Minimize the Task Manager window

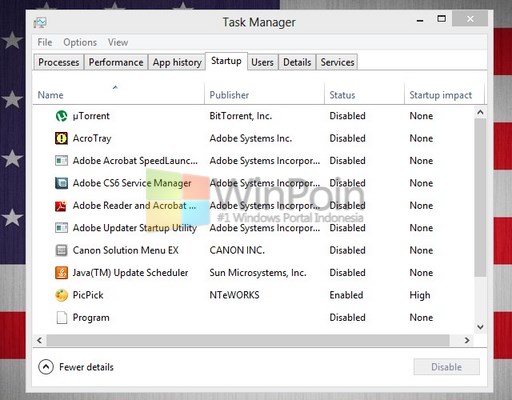[x=420, y=20]
